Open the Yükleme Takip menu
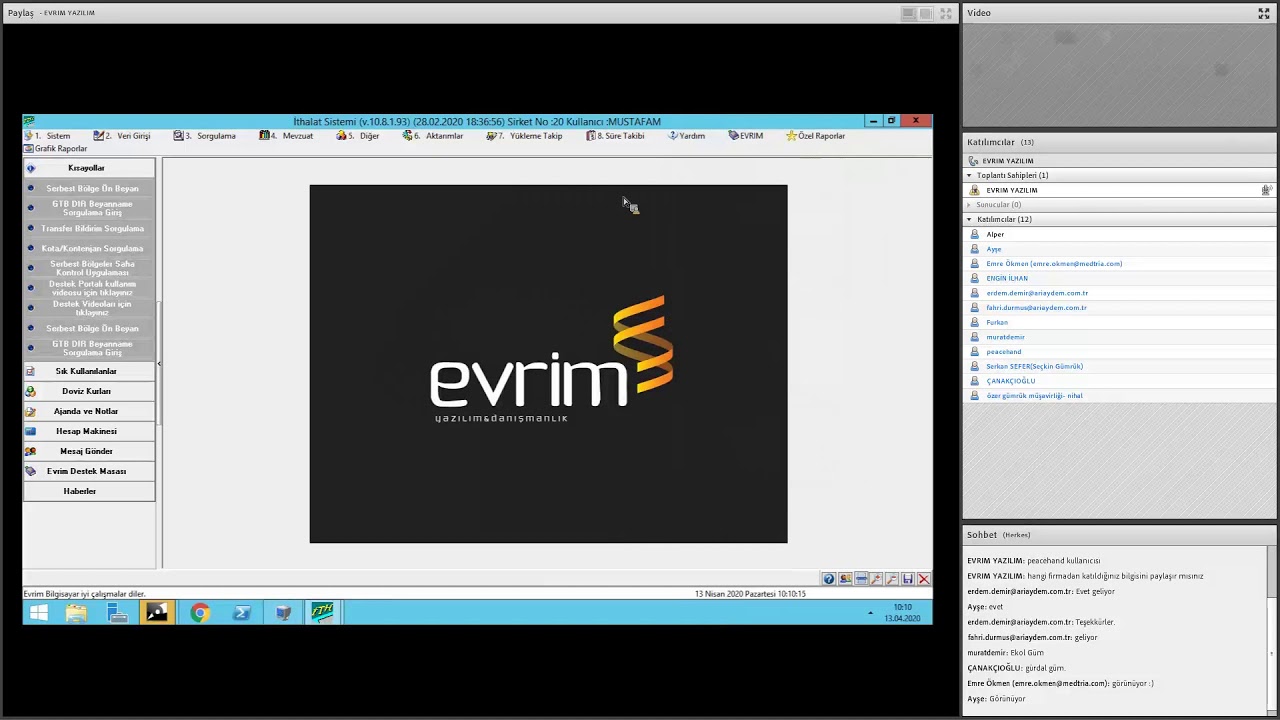1280x720 pixels. (525, 136)
